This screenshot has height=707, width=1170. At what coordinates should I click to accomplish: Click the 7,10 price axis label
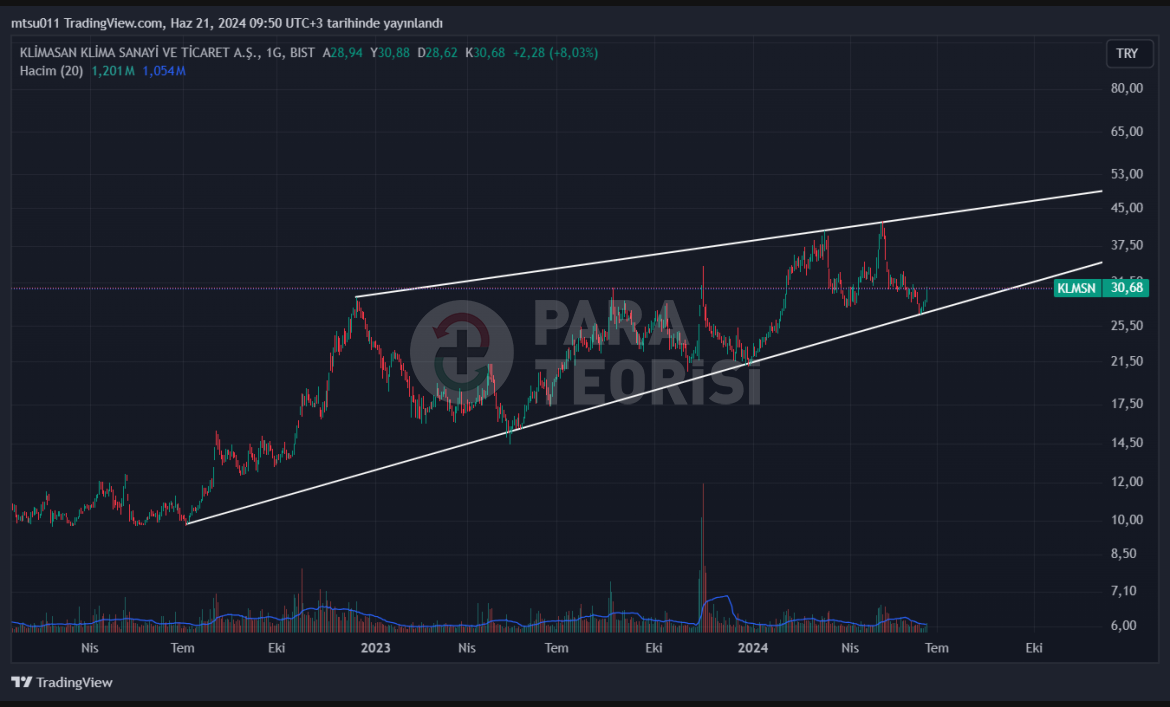click(x=1124, y=591)
